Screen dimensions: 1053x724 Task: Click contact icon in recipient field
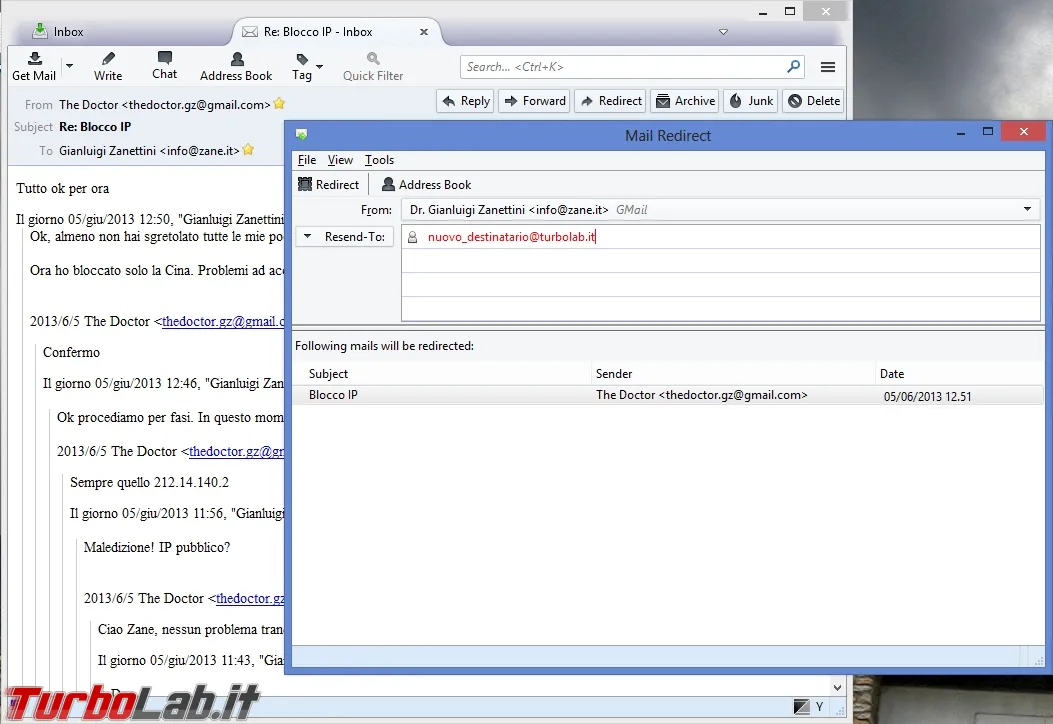[x=413, y=237]
